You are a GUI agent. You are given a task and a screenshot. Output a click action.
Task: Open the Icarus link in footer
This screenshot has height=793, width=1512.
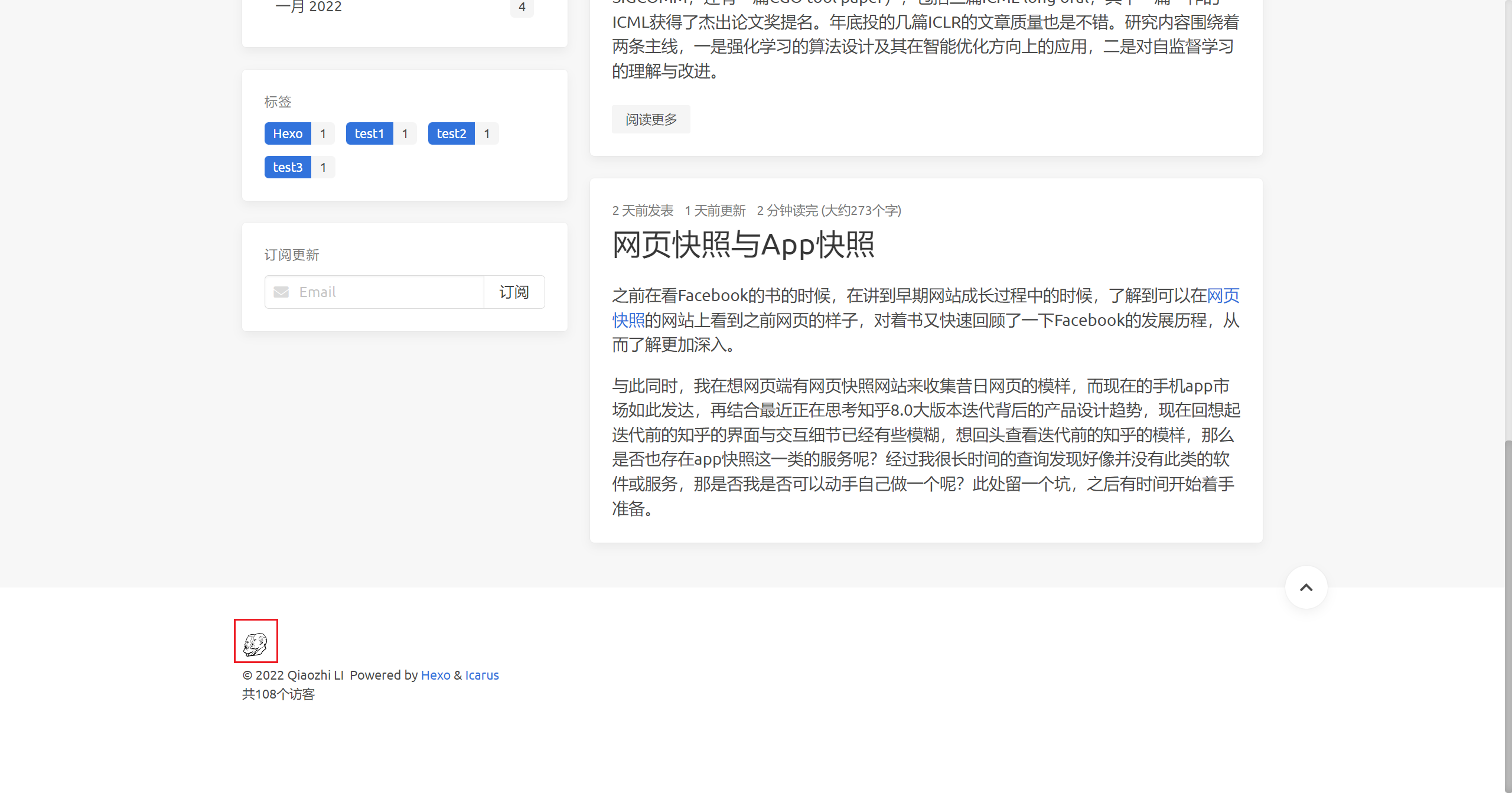click(x=482, y=675)
